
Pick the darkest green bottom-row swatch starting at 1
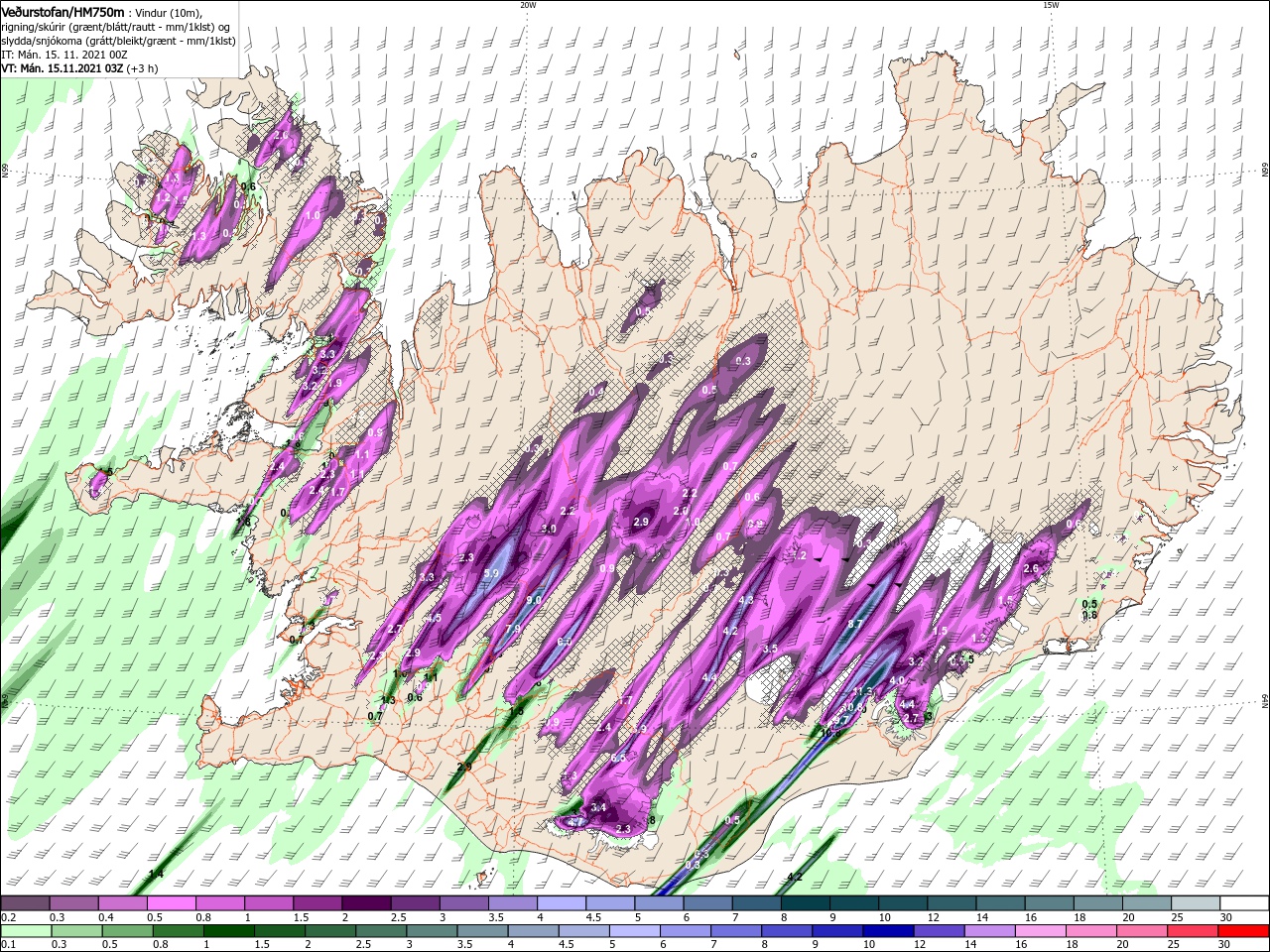click(228, 930)
